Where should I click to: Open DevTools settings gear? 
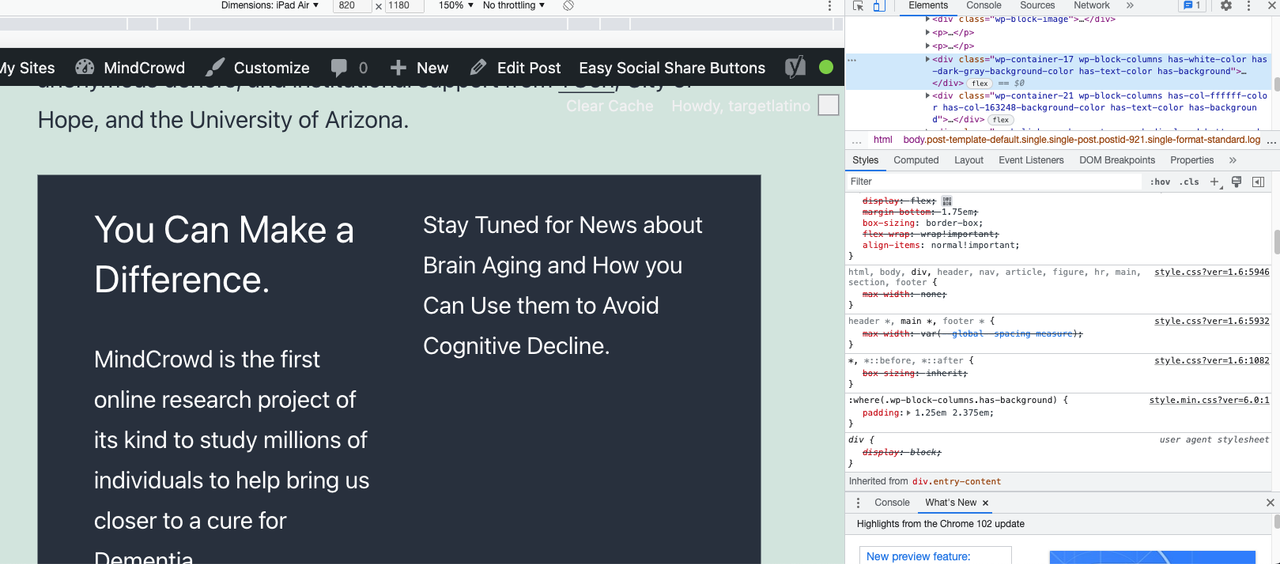(x=1226, y=6)
